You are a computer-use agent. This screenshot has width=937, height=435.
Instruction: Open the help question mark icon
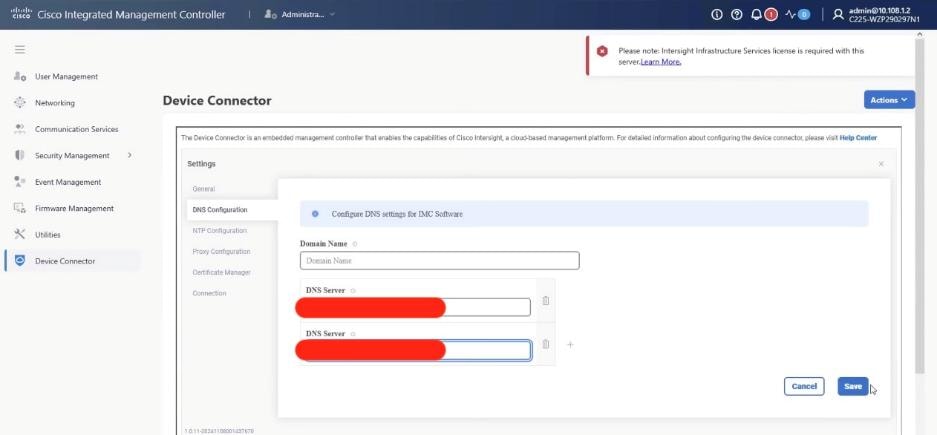(737, 14)
